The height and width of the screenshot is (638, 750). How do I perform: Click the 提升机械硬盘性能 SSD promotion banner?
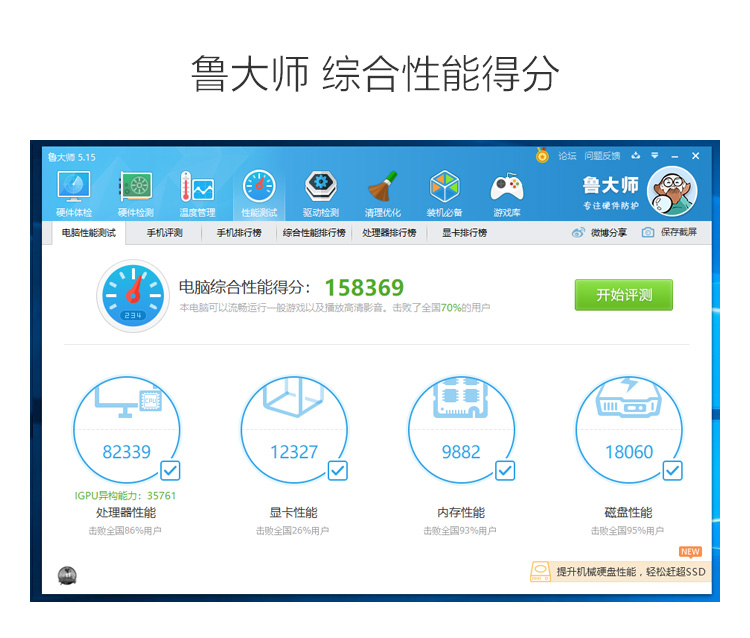(620, 572)
